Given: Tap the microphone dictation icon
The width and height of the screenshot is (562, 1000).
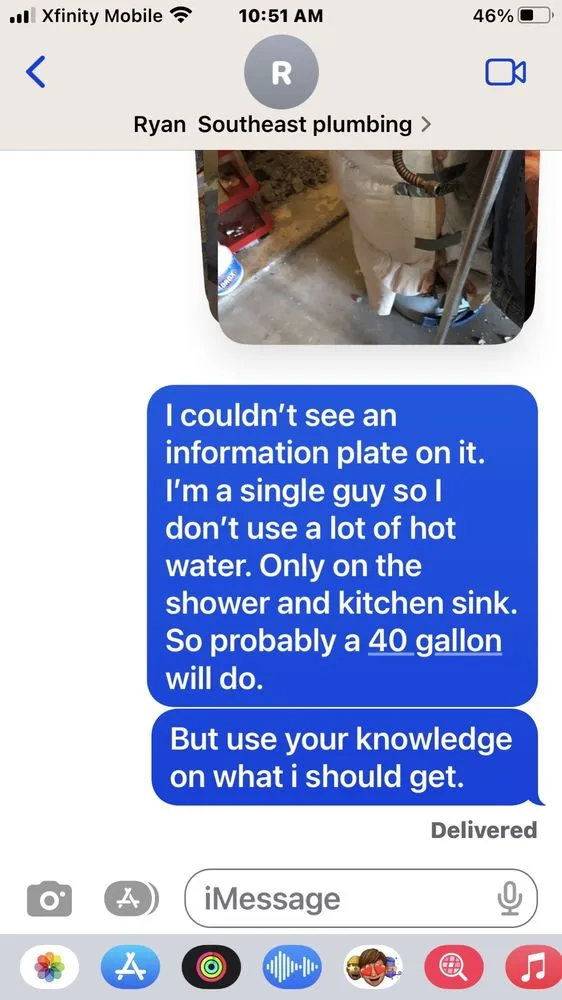Looking at the screenshot, I should pos(510,899).
